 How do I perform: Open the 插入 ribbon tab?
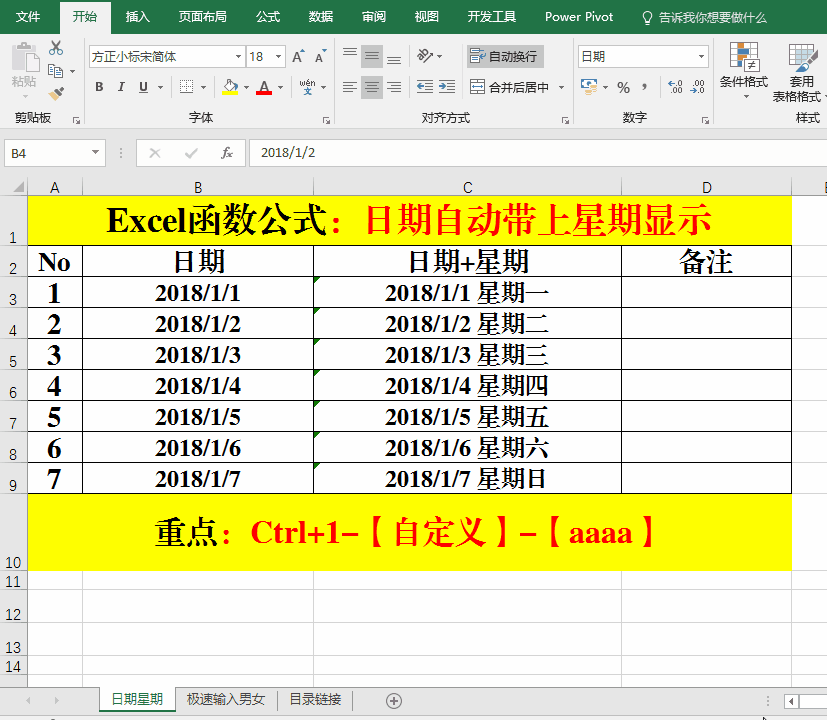pos(138,17)
